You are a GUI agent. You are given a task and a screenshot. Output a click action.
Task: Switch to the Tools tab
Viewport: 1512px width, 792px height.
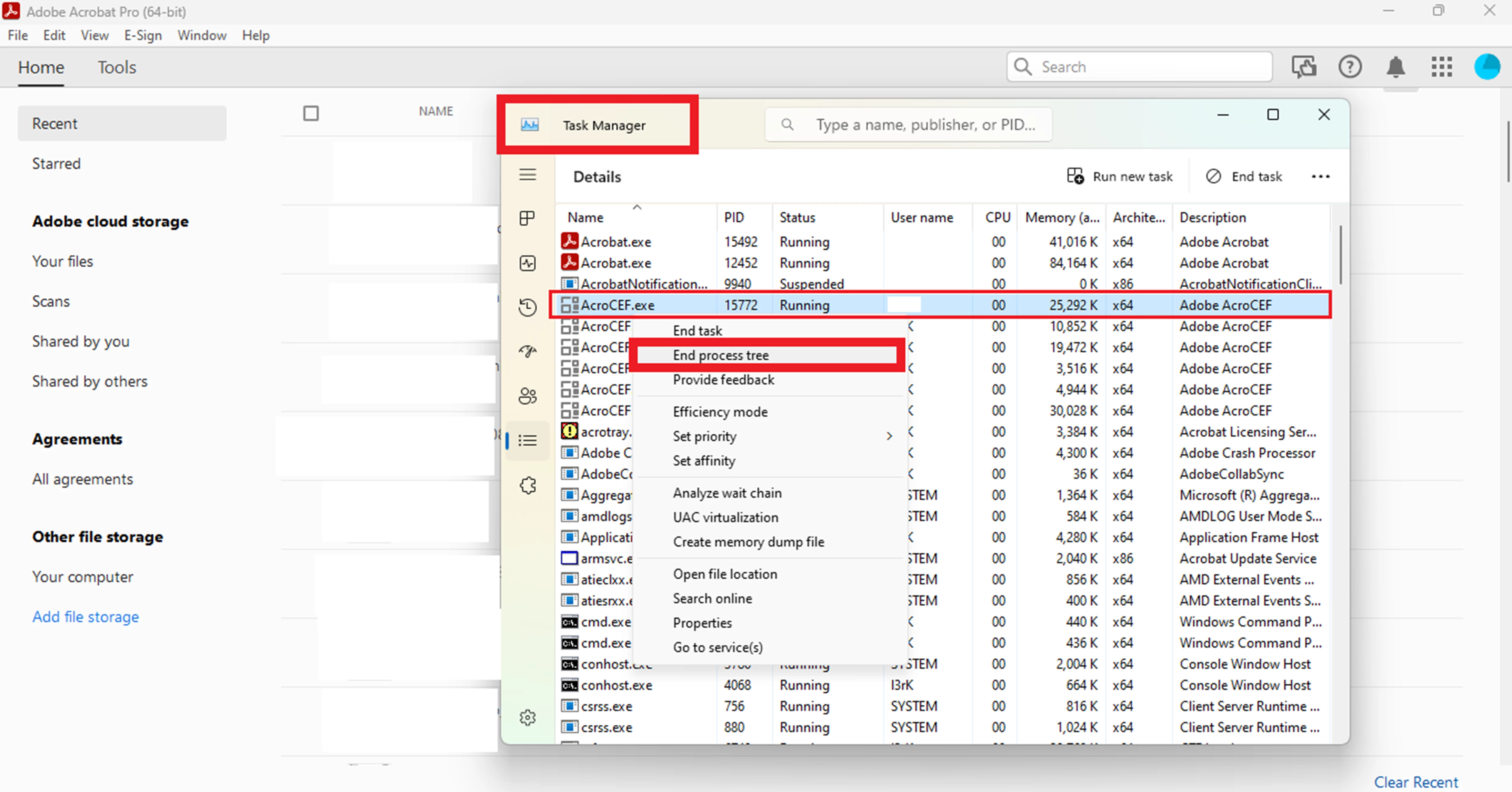coord(117,68)
